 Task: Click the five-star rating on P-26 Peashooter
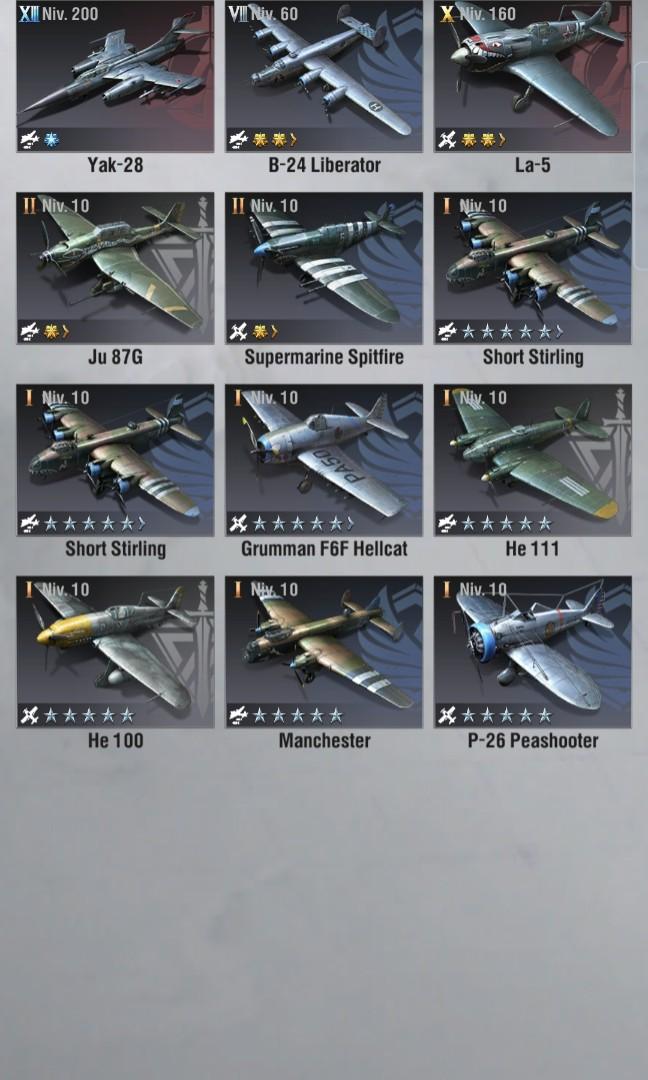click(x=506, y=716)
